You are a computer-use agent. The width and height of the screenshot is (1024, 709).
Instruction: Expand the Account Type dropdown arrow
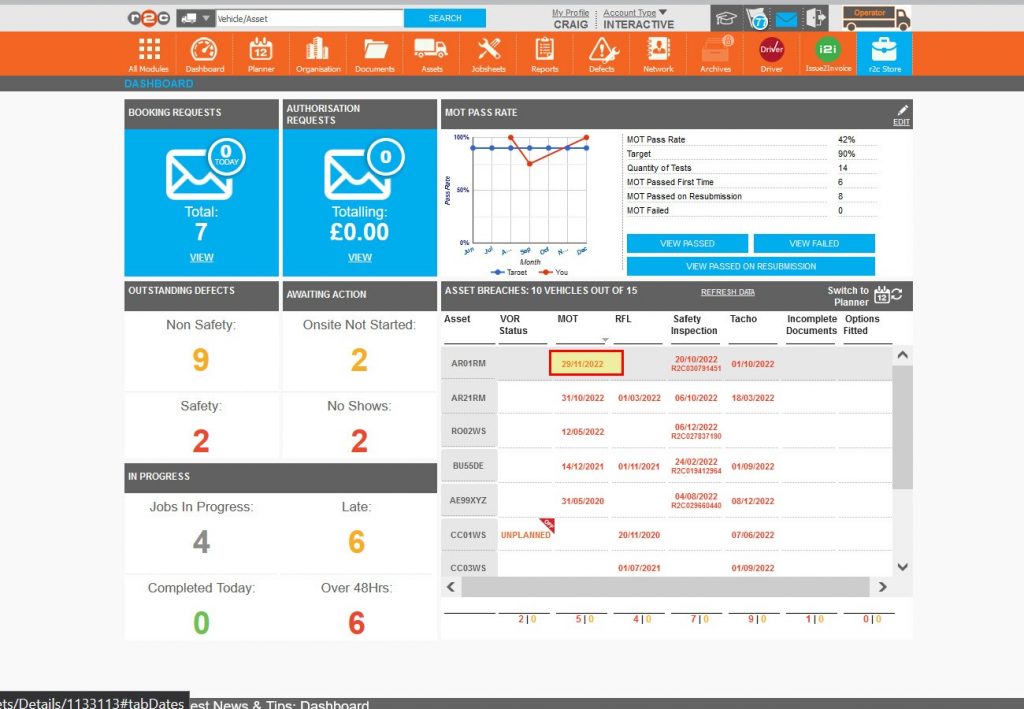point(664,12)
